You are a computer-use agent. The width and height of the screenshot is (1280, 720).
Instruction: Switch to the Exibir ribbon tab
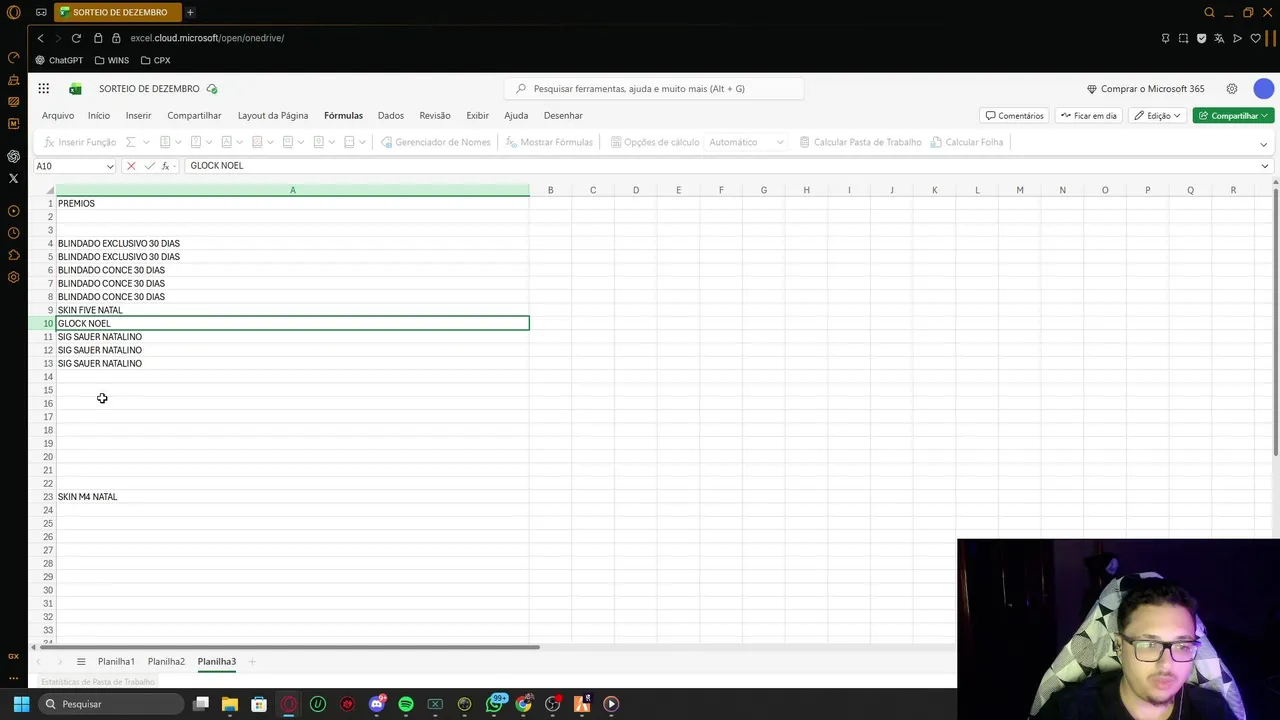(x=478, y=116)
